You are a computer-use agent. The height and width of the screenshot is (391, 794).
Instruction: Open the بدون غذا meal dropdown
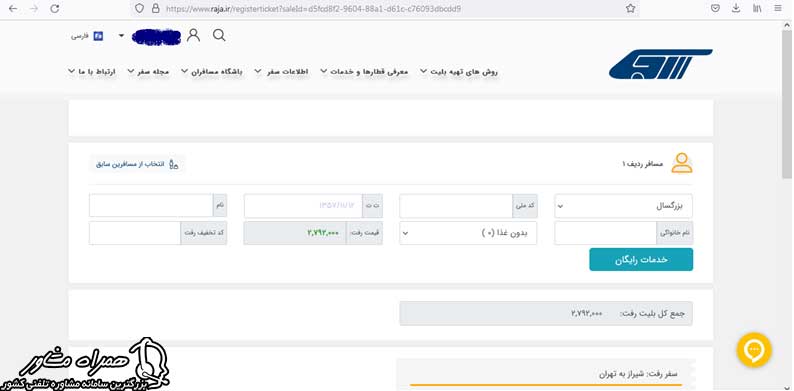point(468,233)
